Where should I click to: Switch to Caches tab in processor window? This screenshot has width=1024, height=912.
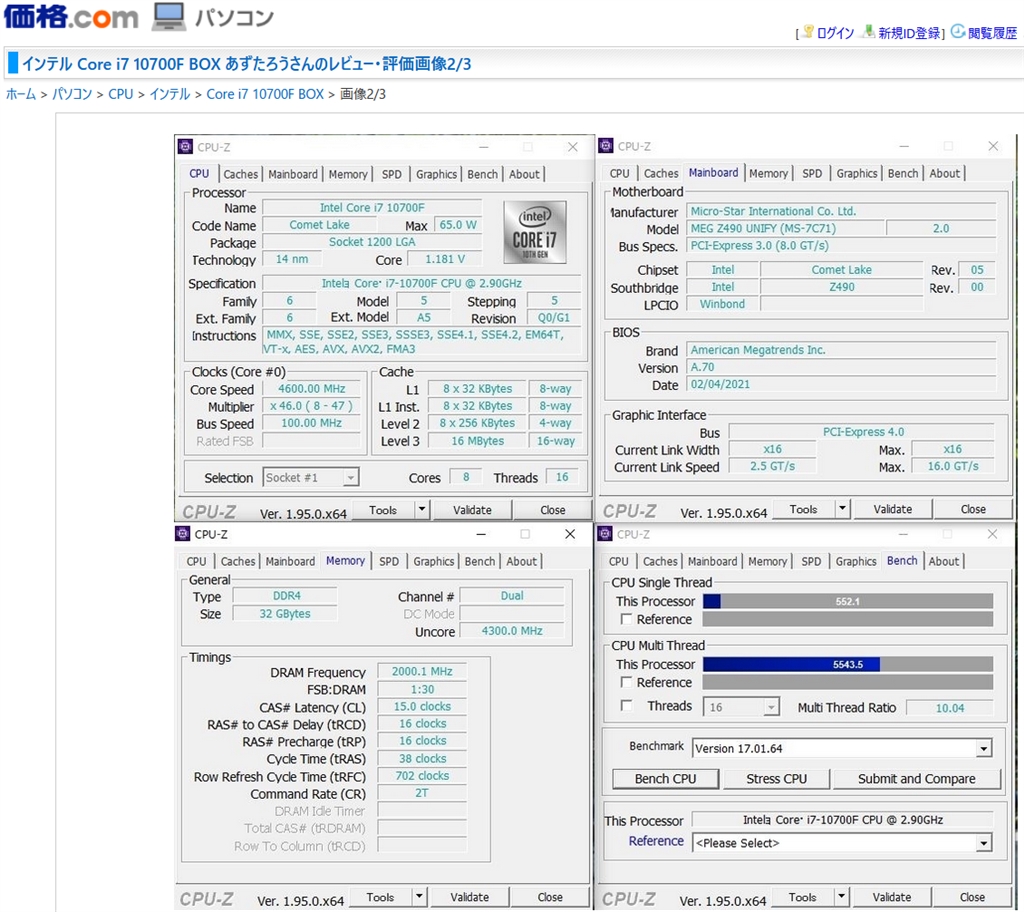pyautogui.click(x=240, y=174)
